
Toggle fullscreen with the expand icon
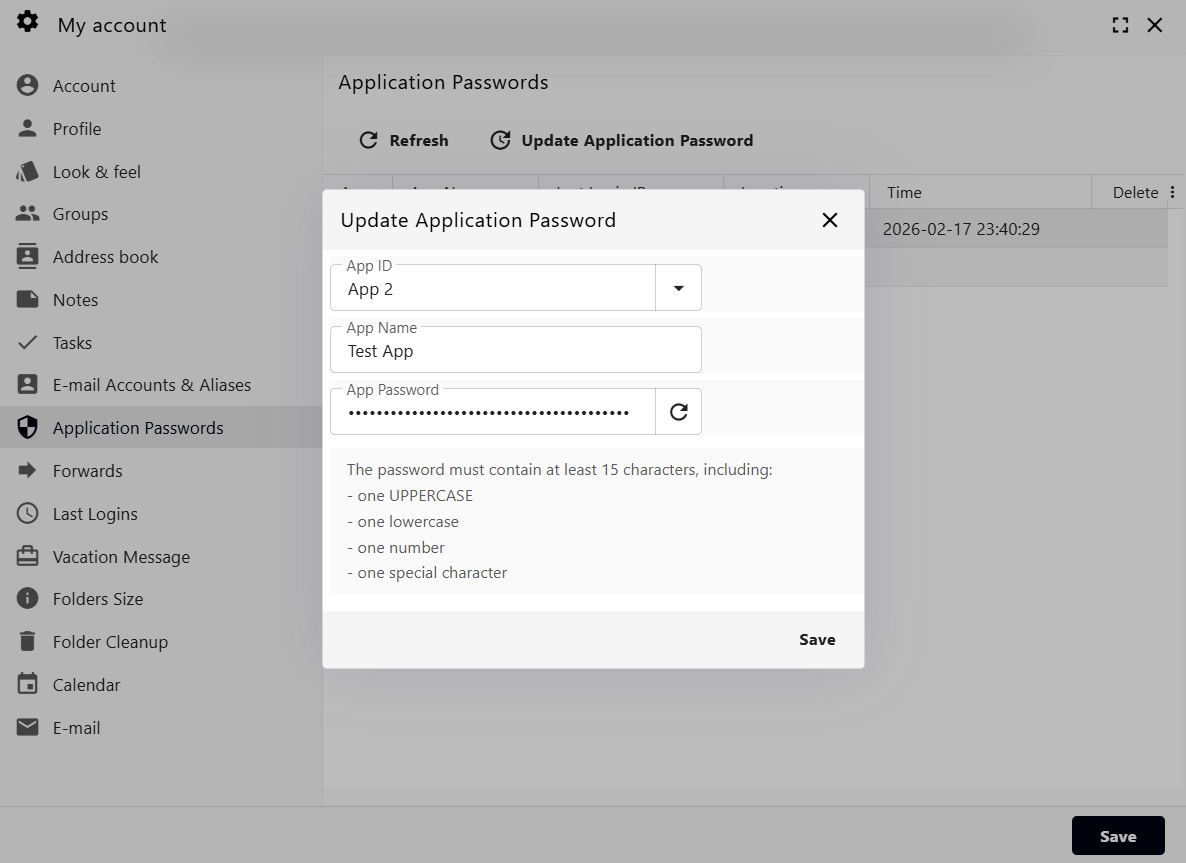pos(1120,24)
